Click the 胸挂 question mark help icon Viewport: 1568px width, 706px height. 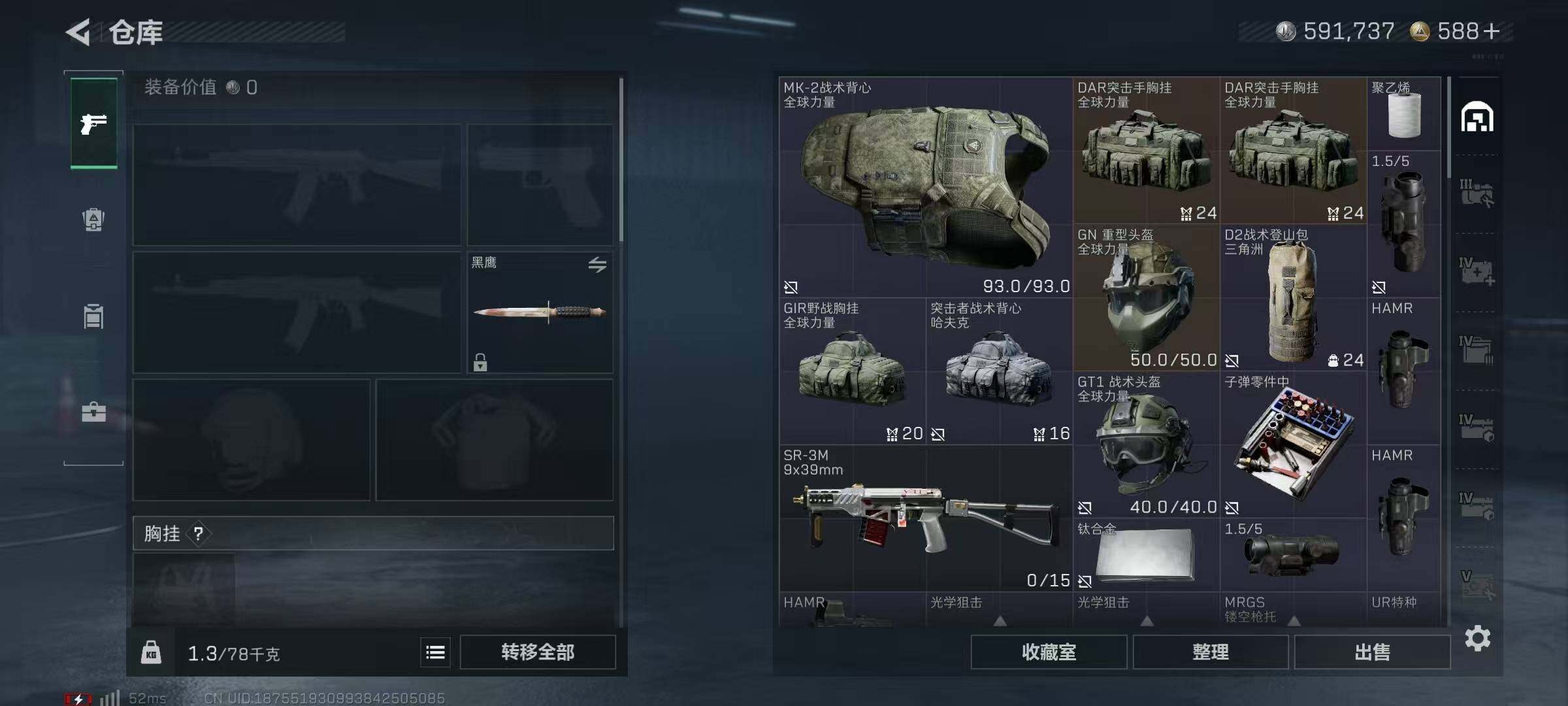tap(199, 534)
